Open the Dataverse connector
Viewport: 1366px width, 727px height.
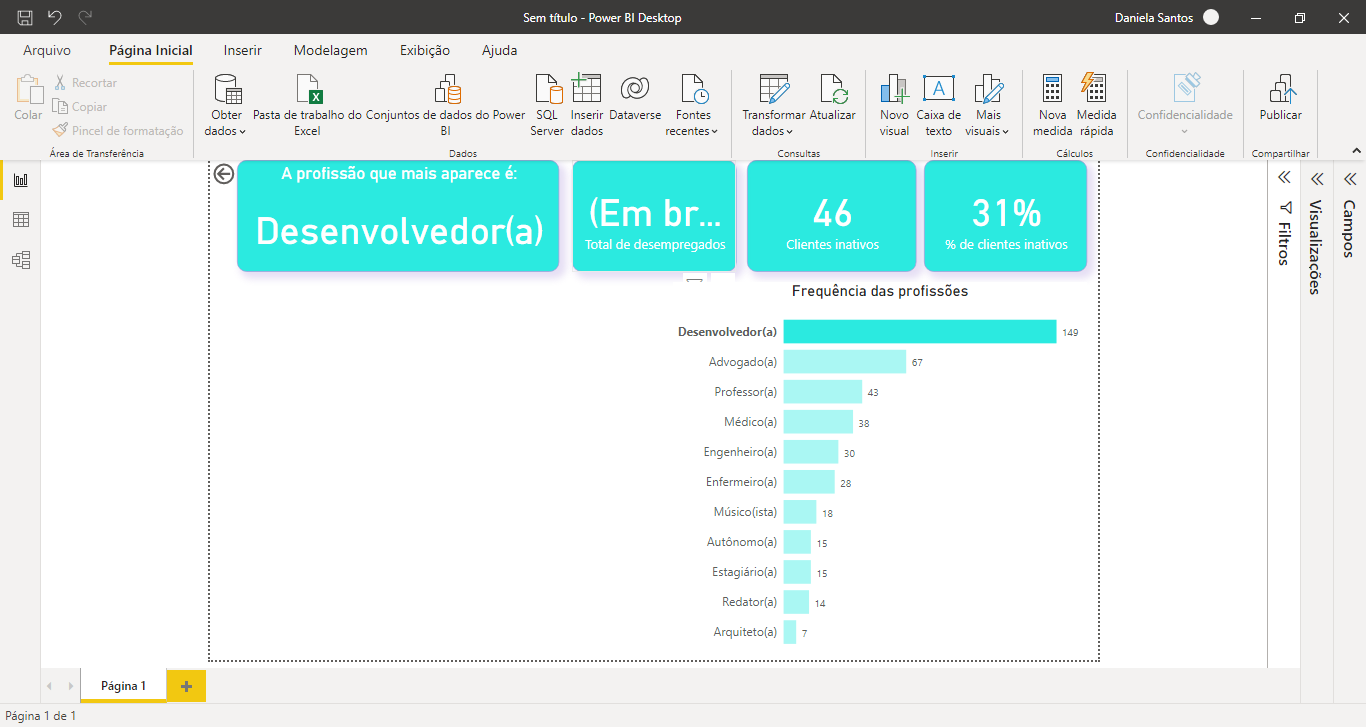[635, 98]
